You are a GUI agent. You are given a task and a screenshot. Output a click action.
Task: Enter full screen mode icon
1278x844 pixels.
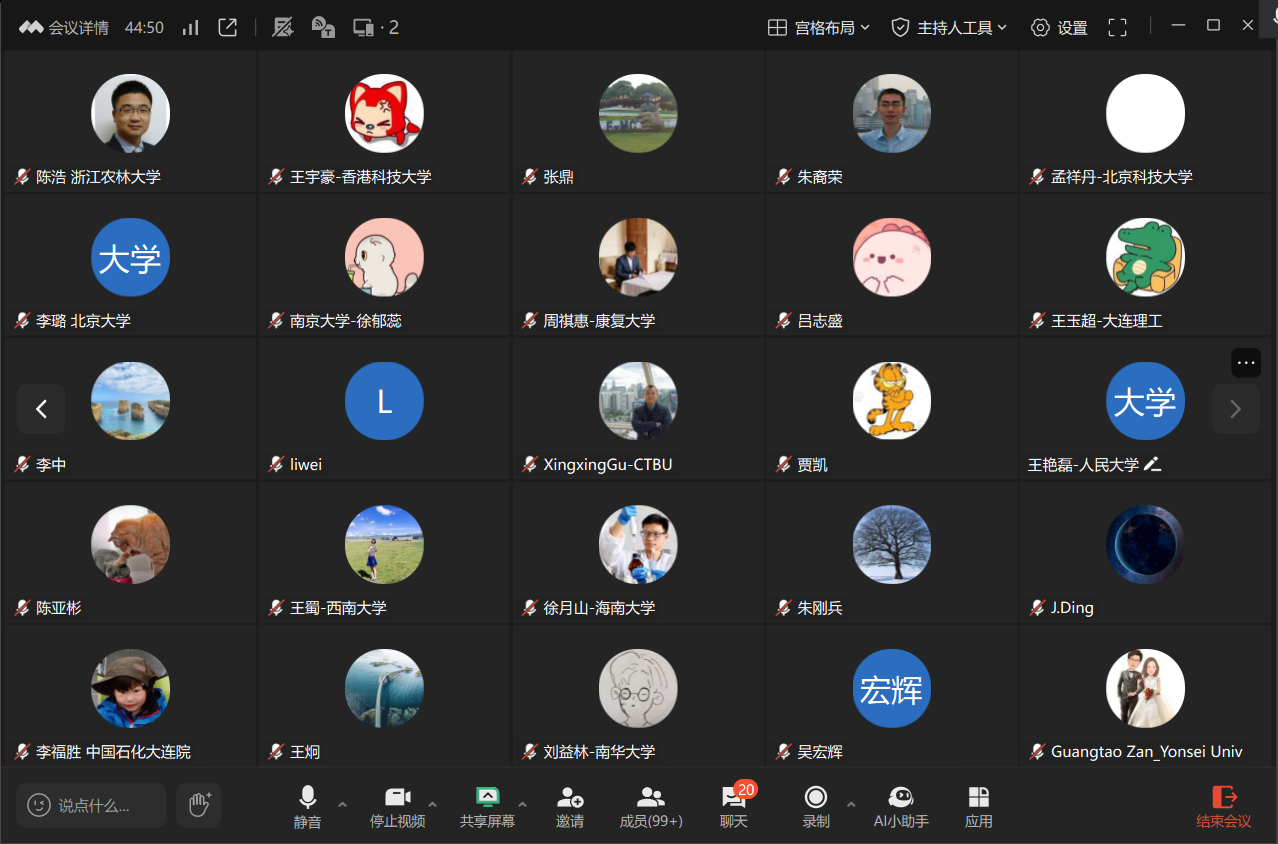pyautogui.click(x=1117, y=28)
